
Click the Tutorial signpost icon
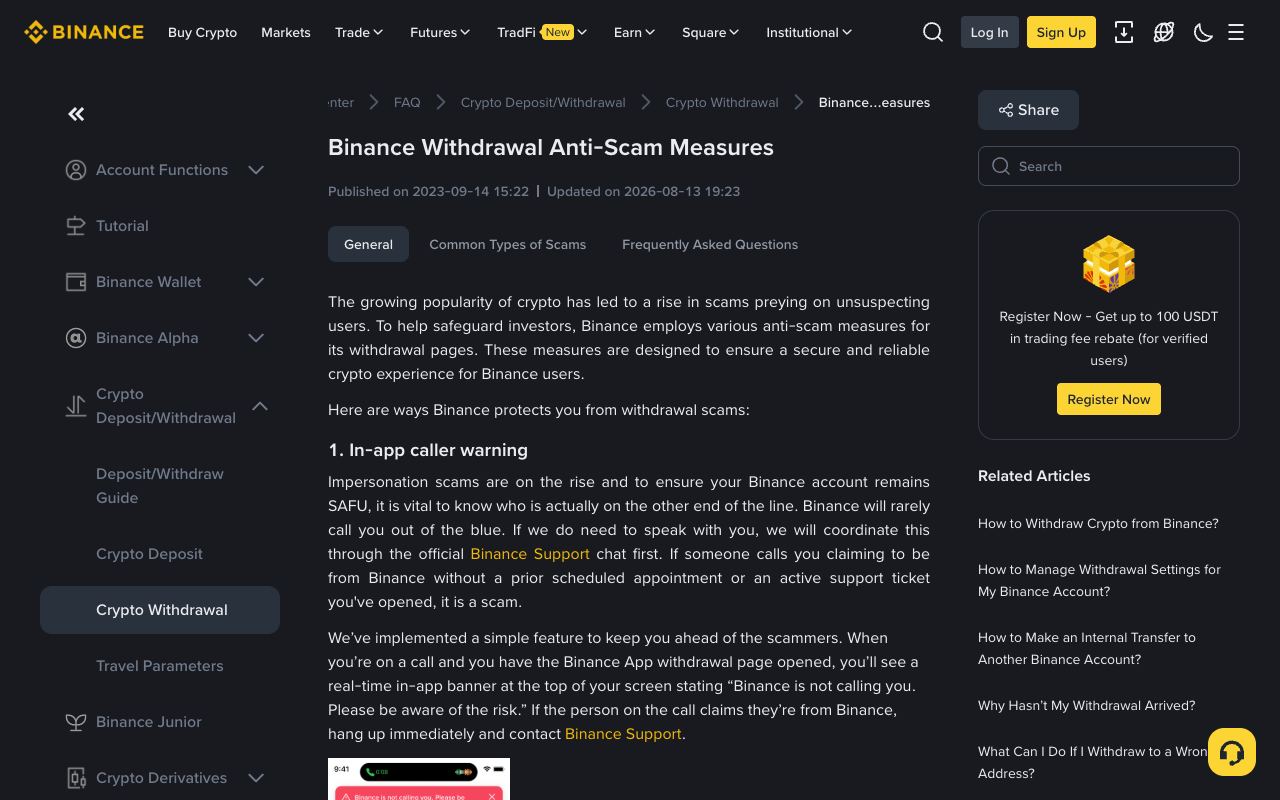(76, 226)
